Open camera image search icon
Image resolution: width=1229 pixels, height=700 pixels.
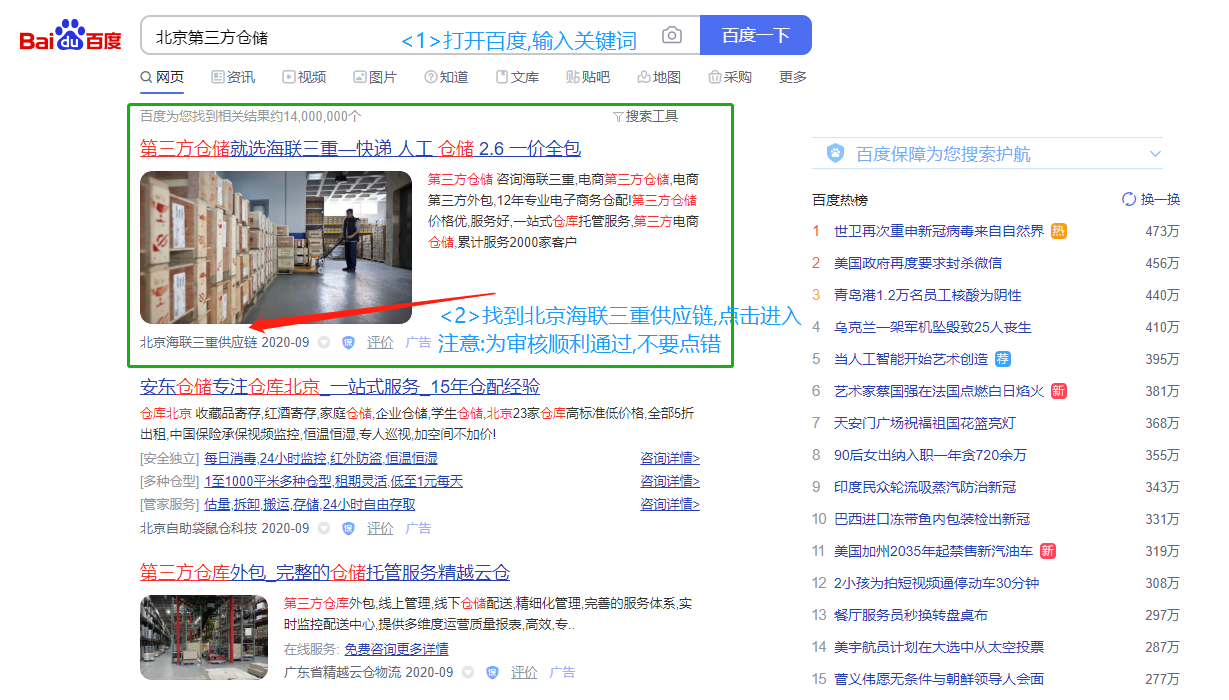point(672,36)
